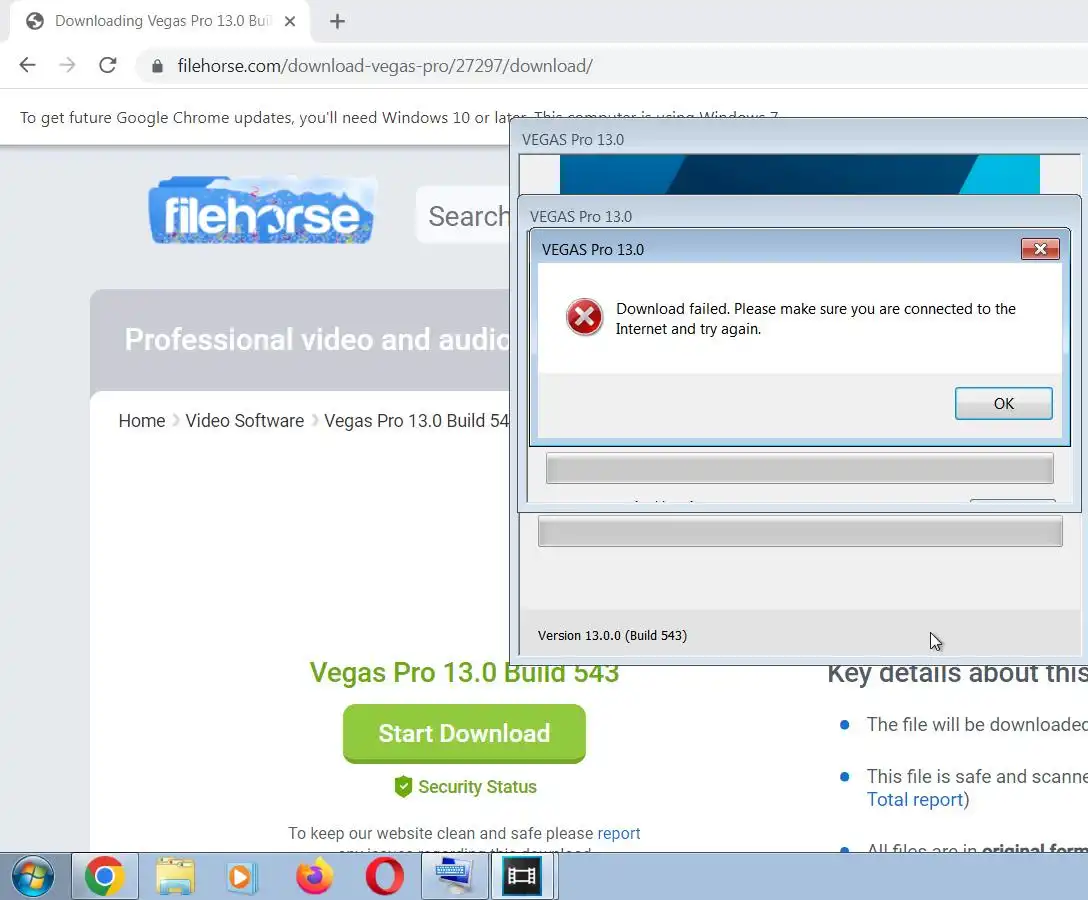This screenshot has height=900, width=1088.
Task: Click Google Chrome in the taskbar
Action: pyautogui.click(x=105, y=876)
